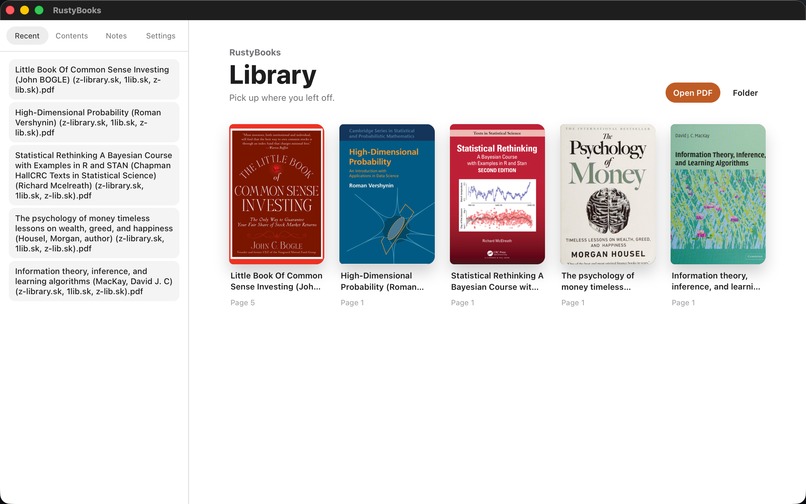Maximize the RustyBooks window with green button
This screenshot has width=806, height=504.
(39, 10)
